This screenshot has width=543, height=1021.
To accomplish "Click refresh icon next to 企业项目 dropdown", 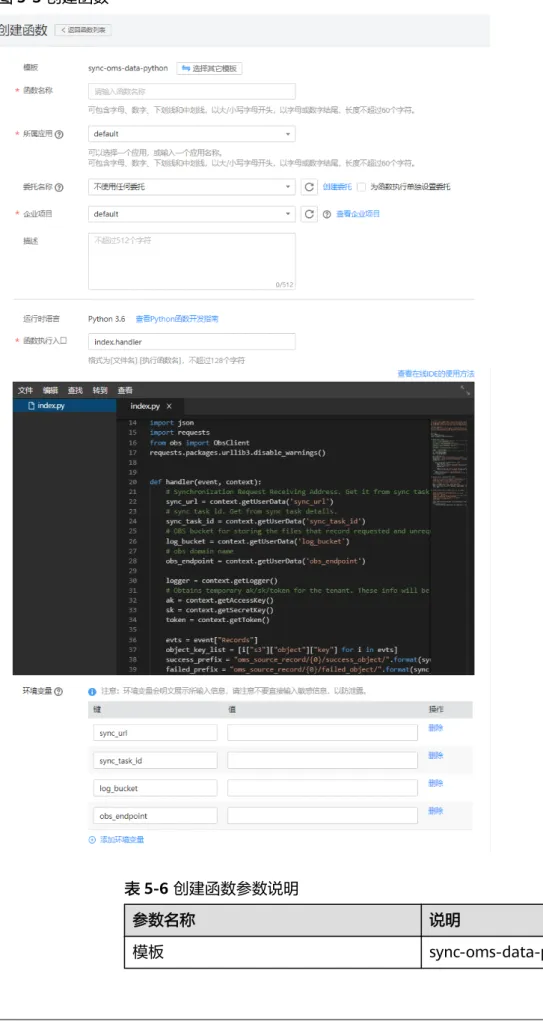I will (x=309, y=214).
